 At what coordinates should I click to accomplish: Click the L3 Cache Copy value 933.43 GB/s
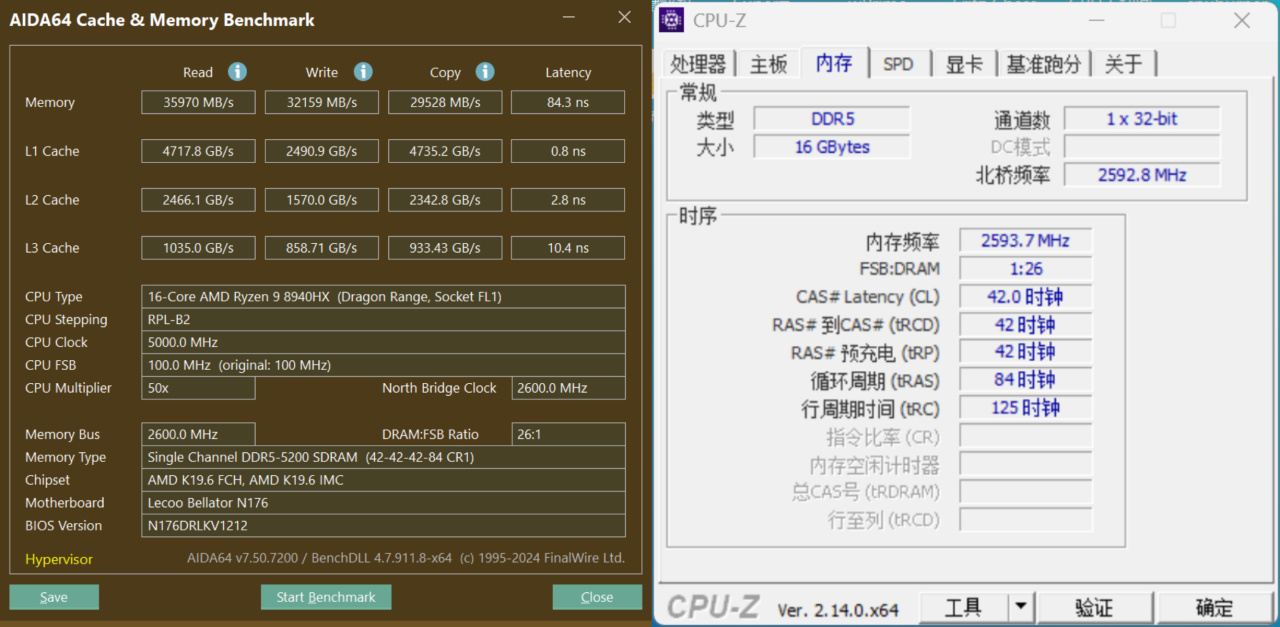click(x=445, y=248)
